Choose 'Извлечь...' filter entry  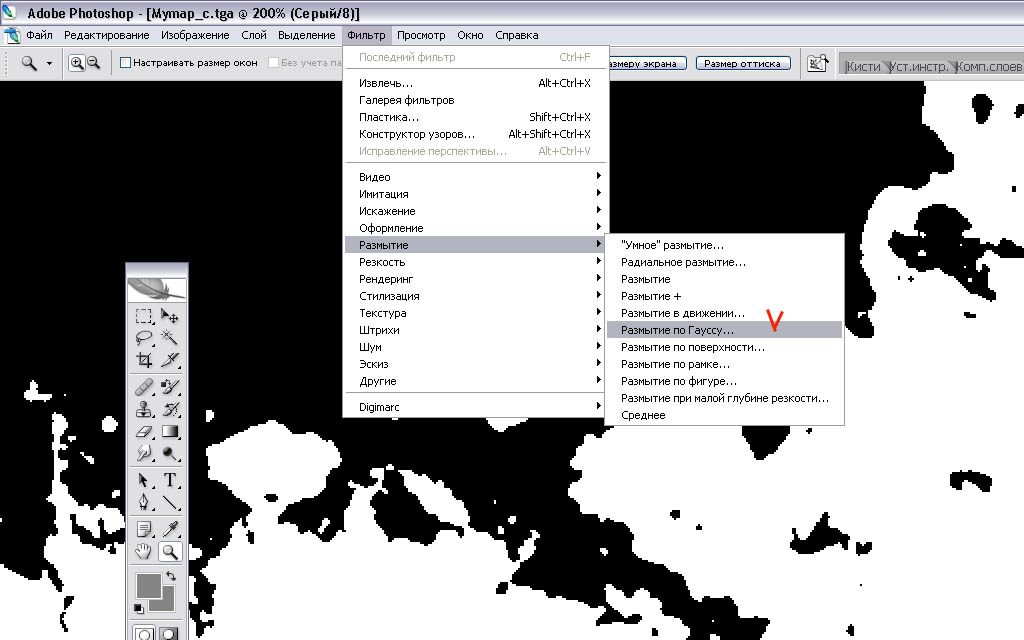click(x=475, y=83)
